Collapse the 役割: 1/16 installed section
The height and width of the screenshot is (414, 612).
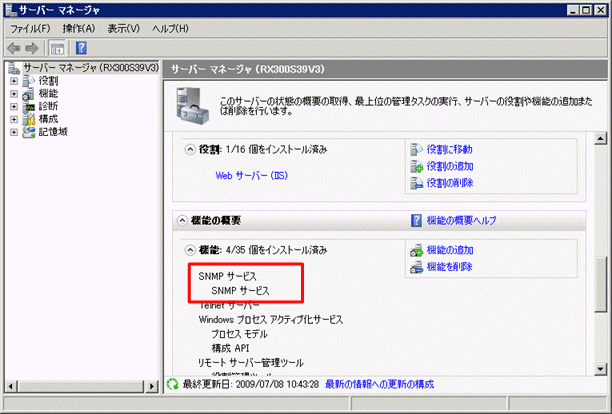[191, 150]
